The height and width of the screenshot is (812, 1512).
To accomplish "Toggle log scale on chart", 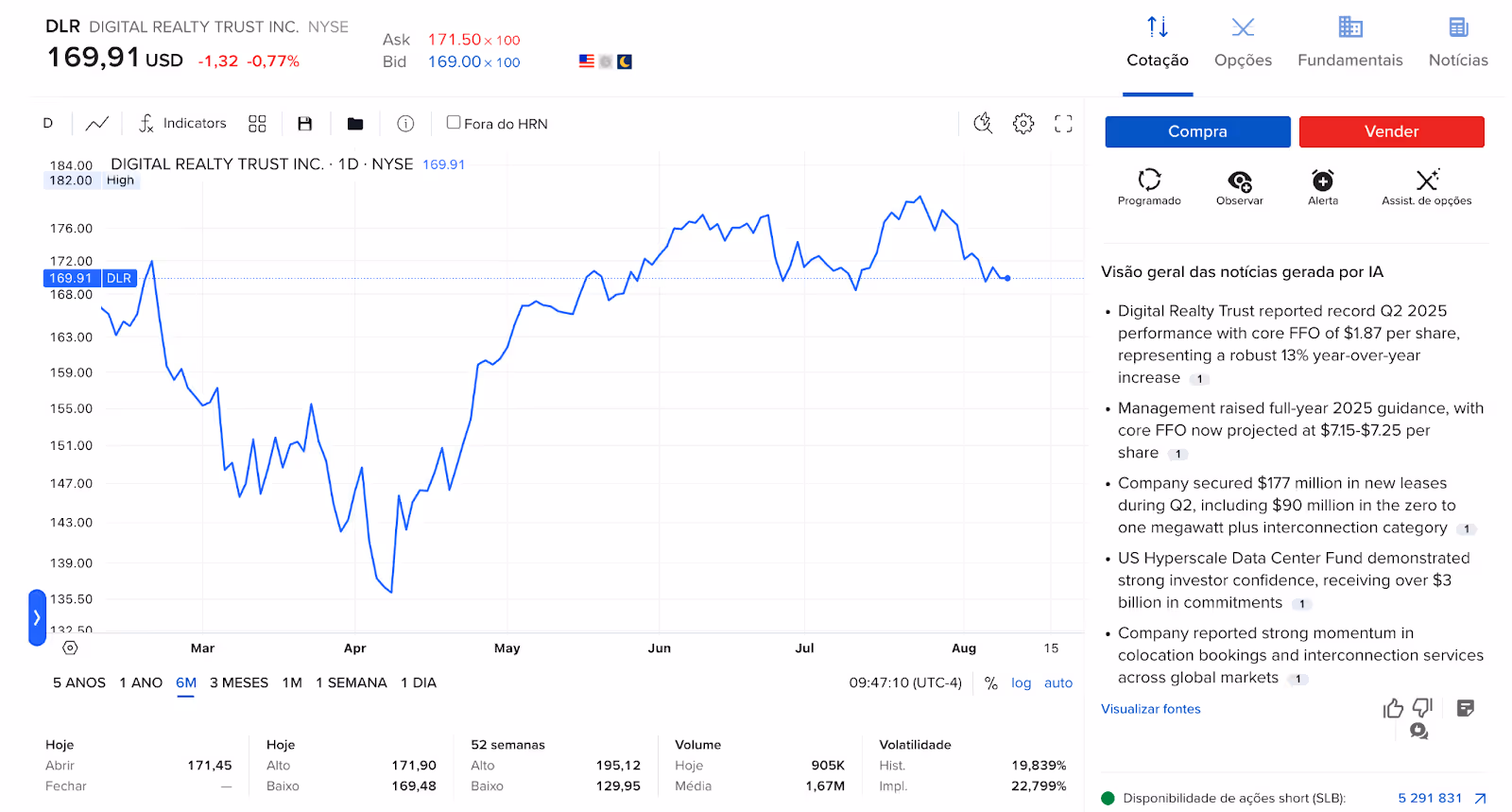I will point(1021,682).
